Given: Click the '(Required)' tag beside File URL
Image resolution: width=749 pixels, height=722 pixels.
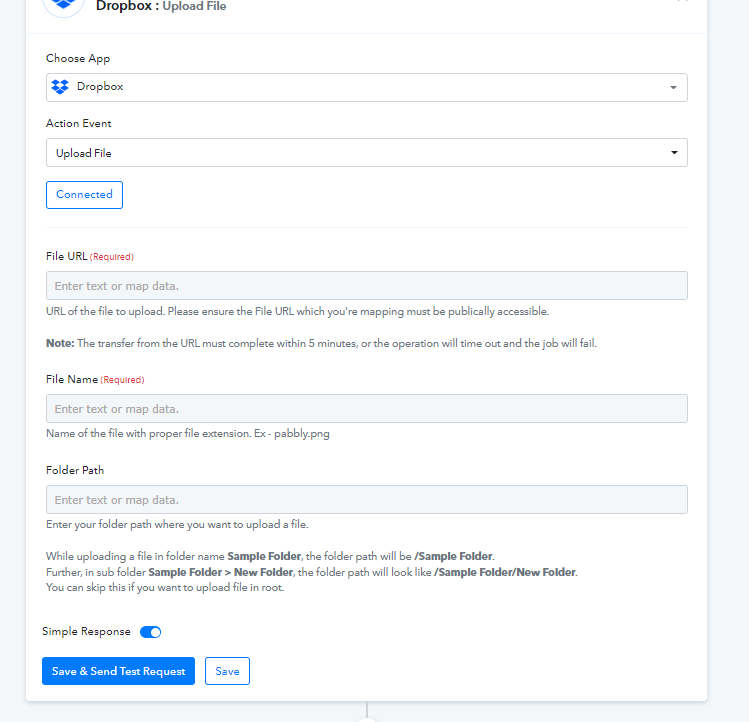Looking at the screenshot, I should click(112, 257).
